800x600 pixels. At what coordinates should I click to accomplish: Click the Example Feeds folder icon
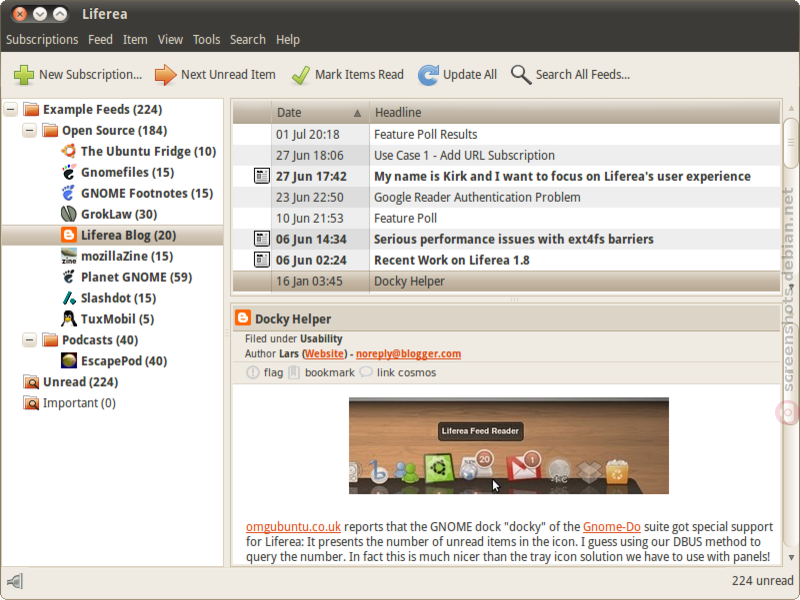[x=31, y=109]
